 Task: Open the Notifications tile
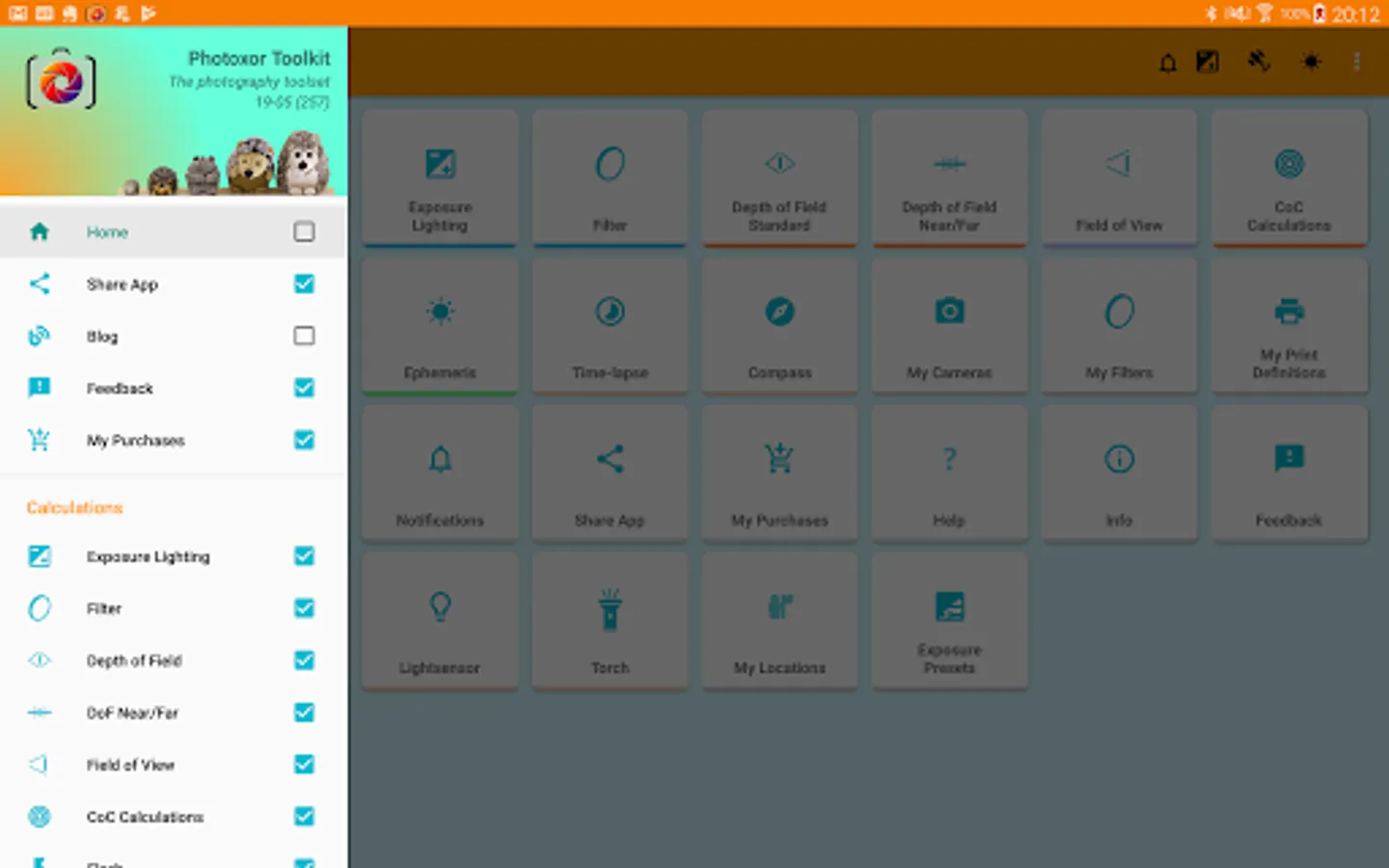coord(440,474)
